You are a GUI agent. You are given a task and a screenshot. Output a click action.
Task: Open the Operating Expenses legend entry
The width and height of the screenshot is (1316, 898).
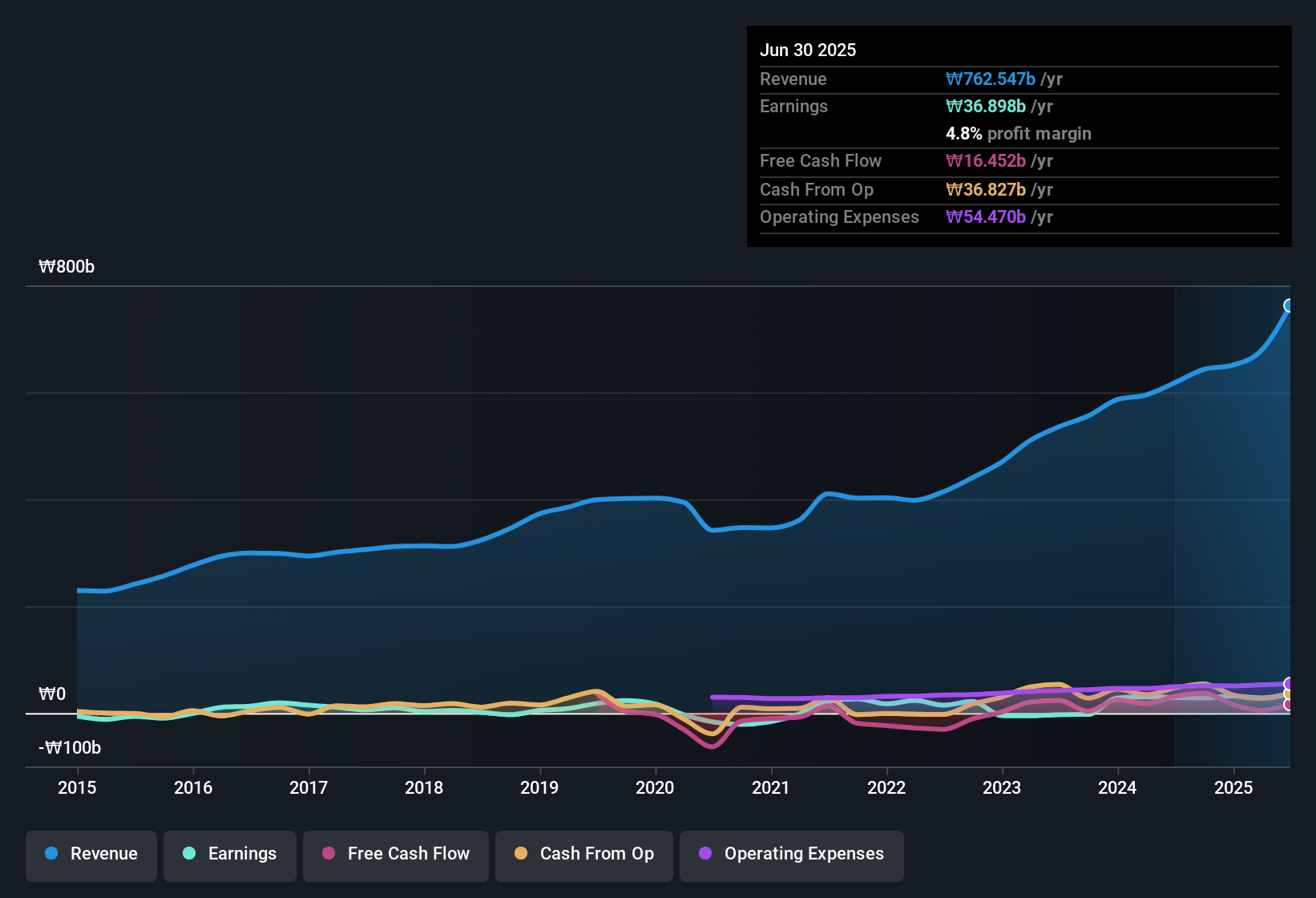(x=791, y=854)
